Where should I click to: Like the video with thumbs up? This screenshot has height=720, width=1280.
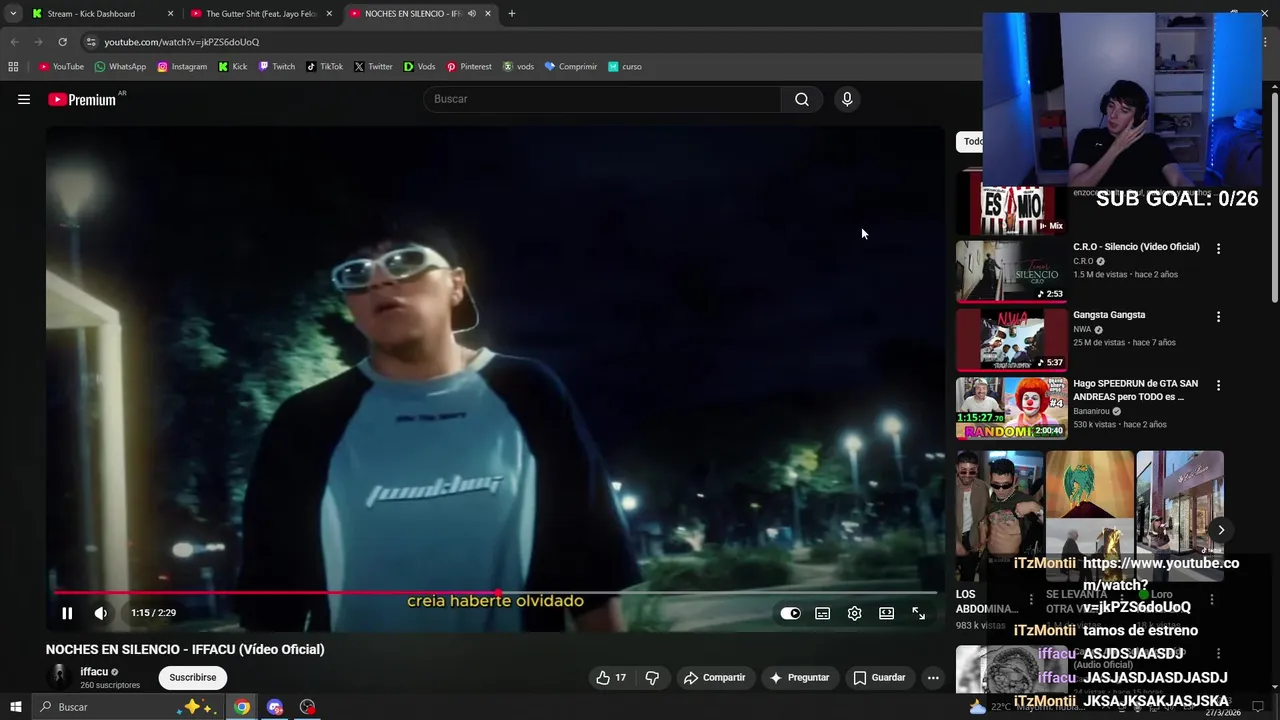611,677
